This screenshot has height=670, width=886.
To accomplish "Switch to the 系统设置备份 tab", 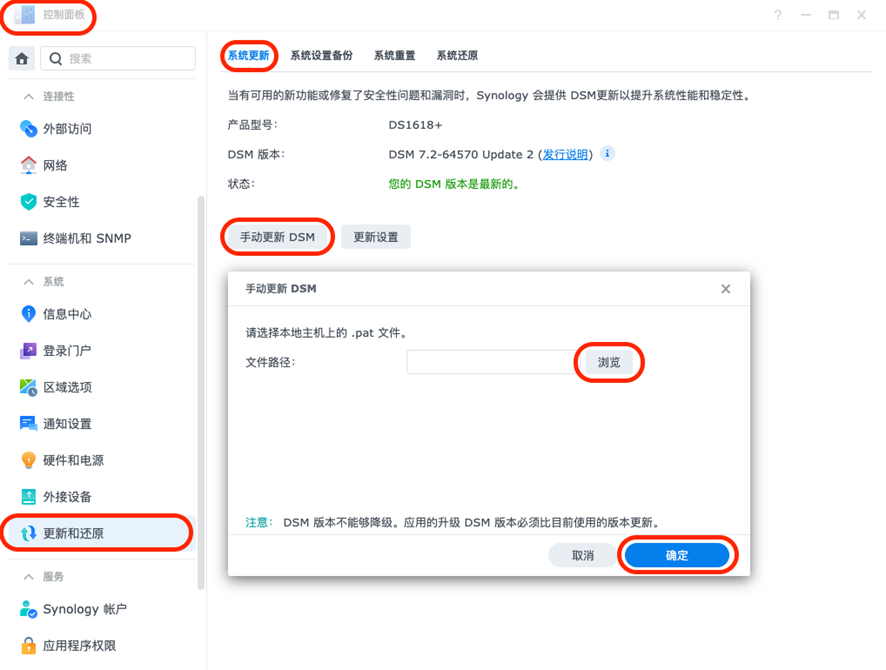I will pos(321,56).
